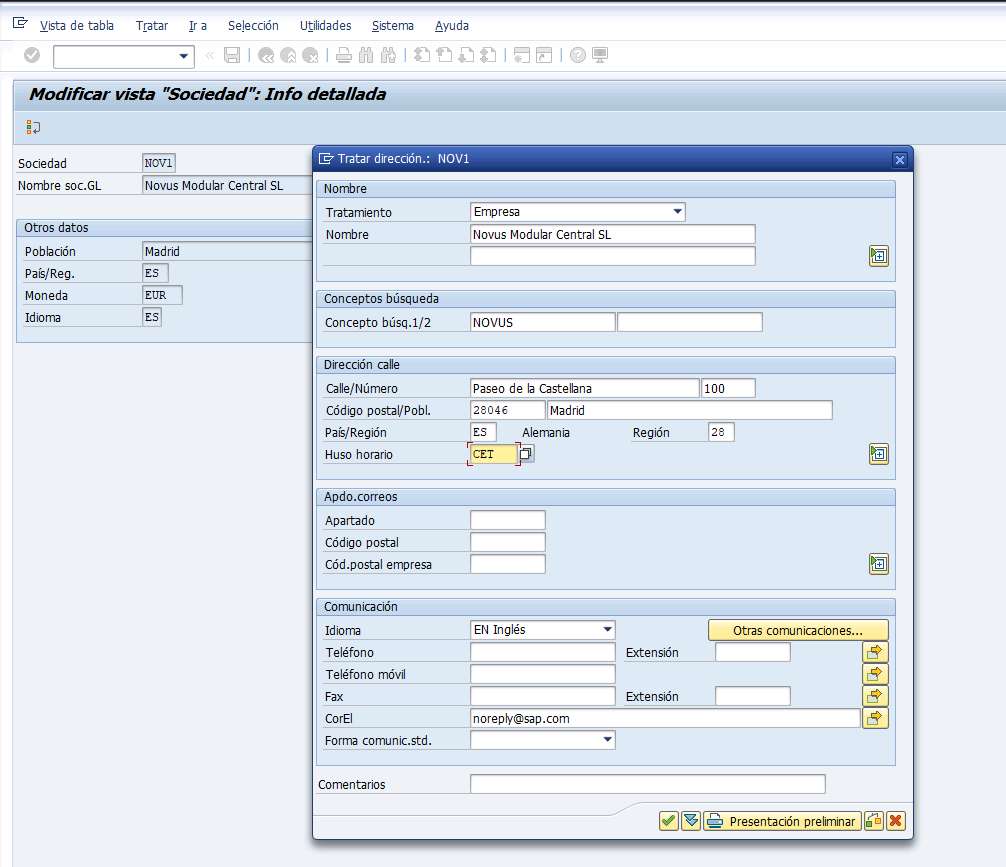Expand additional Apdo.correos fields icon
Screen dimensions: 1006x867
878,564
